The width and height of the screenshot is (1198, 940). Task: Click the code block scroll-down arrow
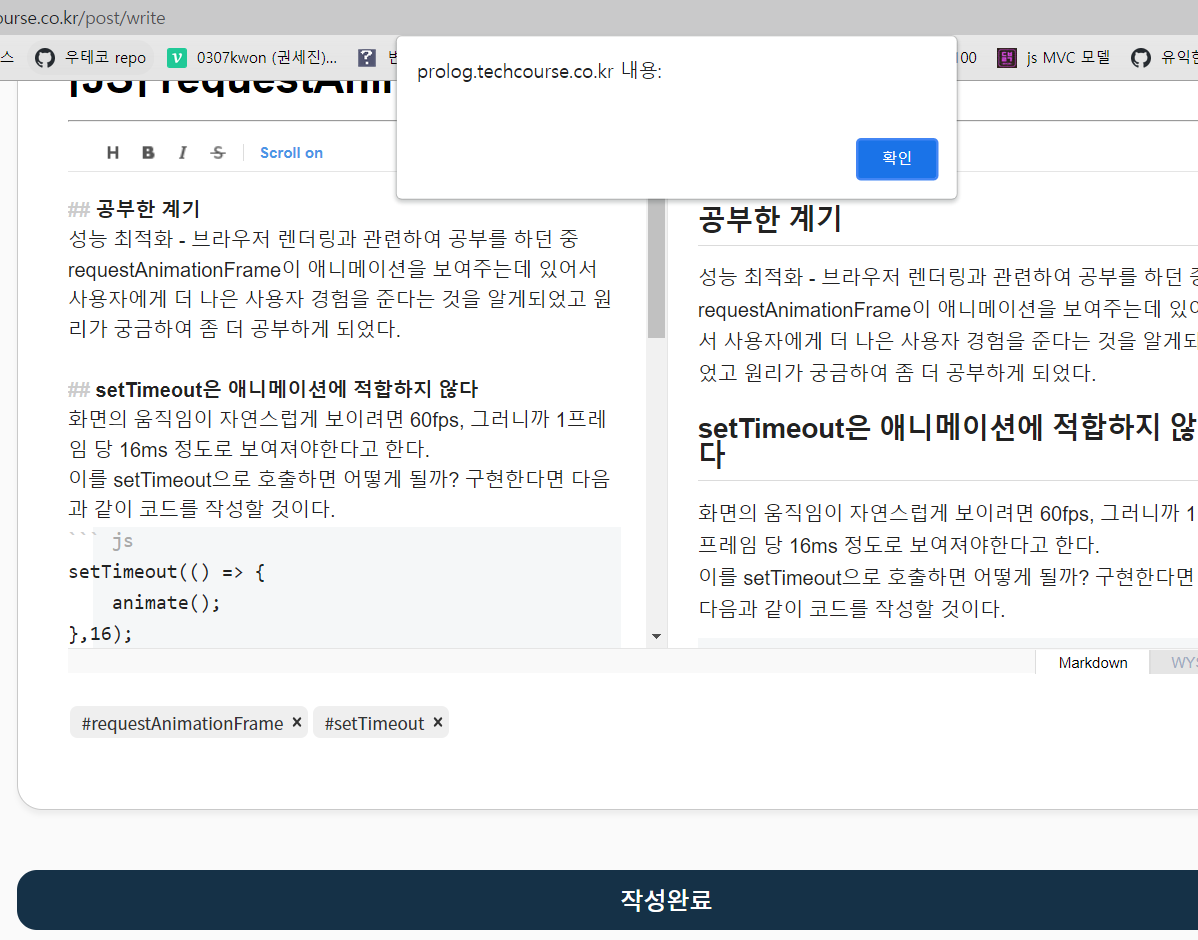pyautogui.click(x=656, y=635)
